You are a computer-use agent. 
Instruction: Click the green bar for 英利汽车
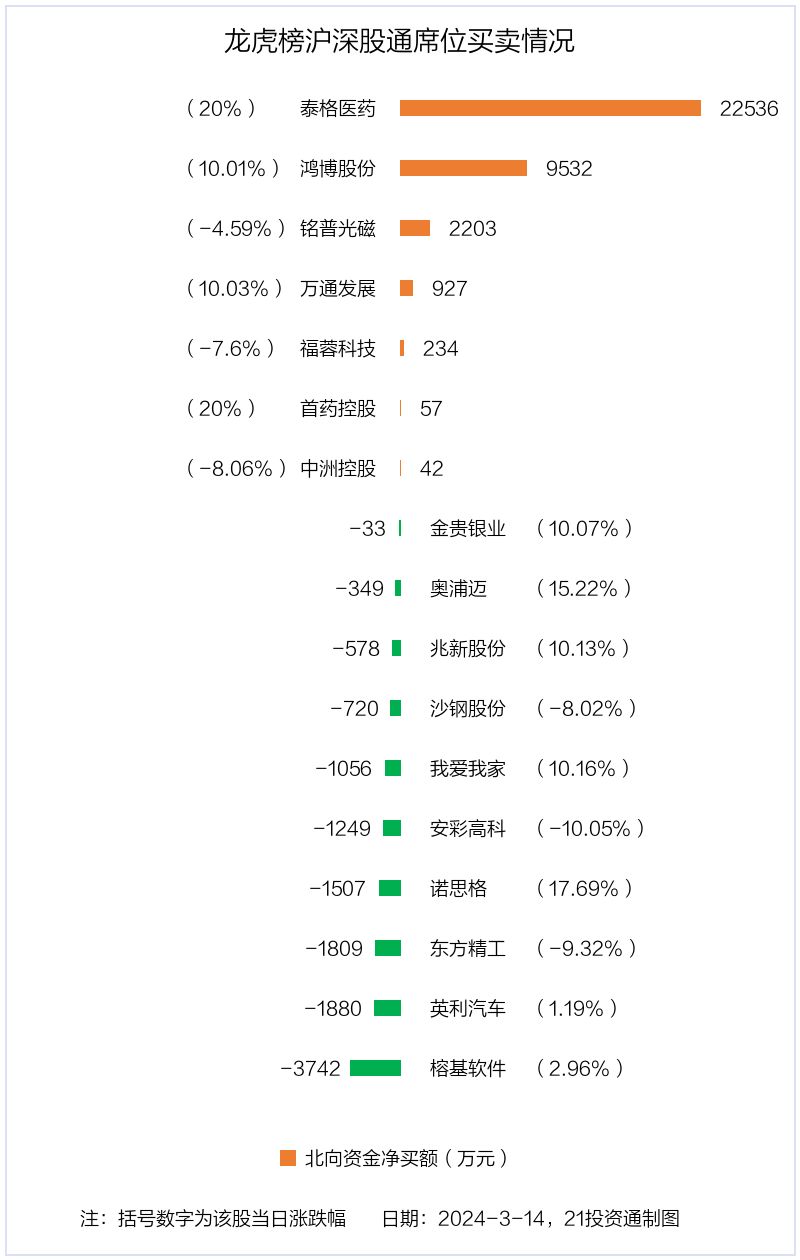coord(387,1008)
